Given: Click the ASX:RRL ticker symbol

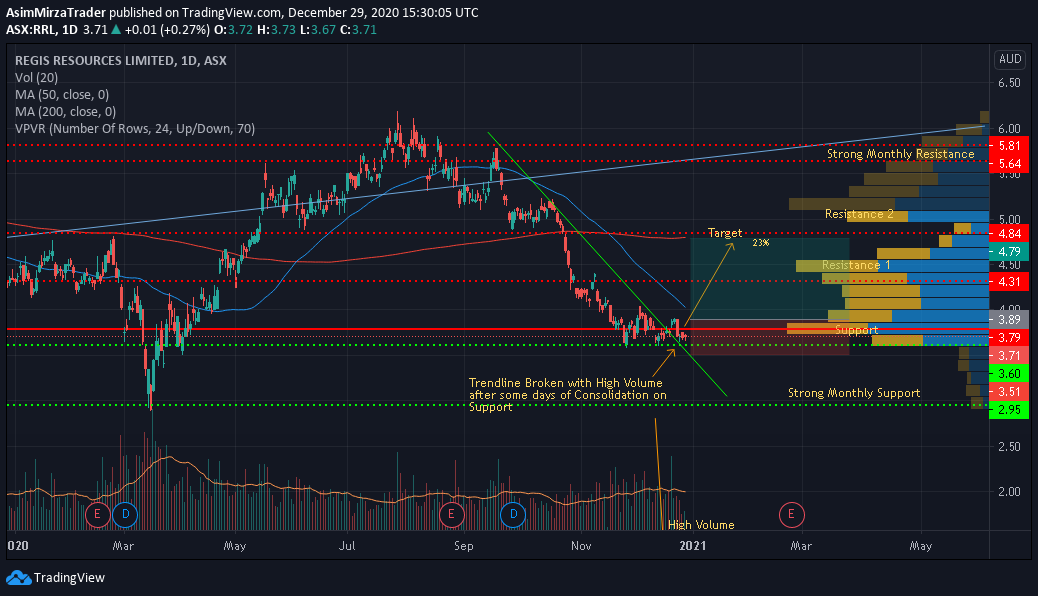Looking at the screenshot, I should 31,30.
